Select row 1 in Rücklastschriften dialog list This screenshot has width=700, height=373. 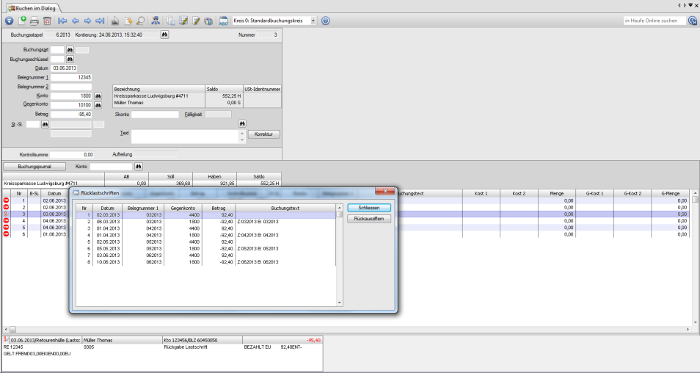pyautogui.click(x=205, y=215)
